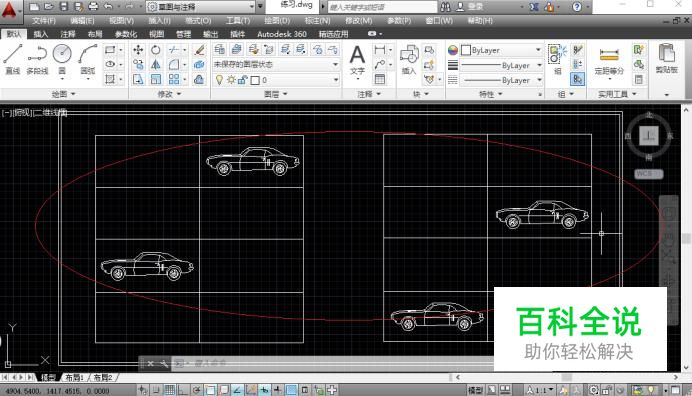The image size is (692, 396).
Task: Switch to the Layout2 (布局2) tab
Action: [x=103, y=377]
